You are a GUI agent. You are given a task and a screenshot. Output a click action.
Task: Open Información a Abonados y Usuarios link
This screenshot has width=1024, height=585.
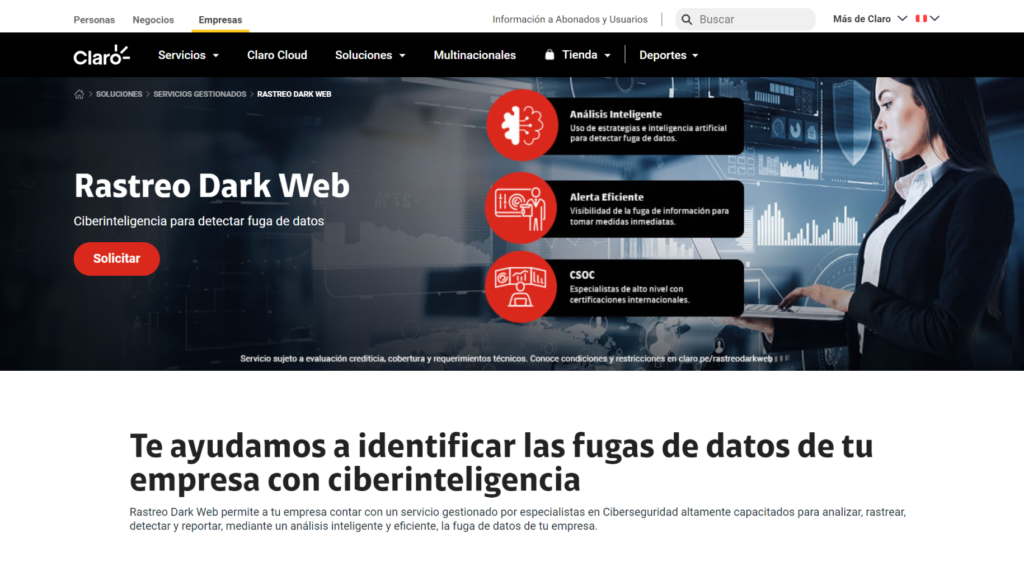(x=569, y=19)
